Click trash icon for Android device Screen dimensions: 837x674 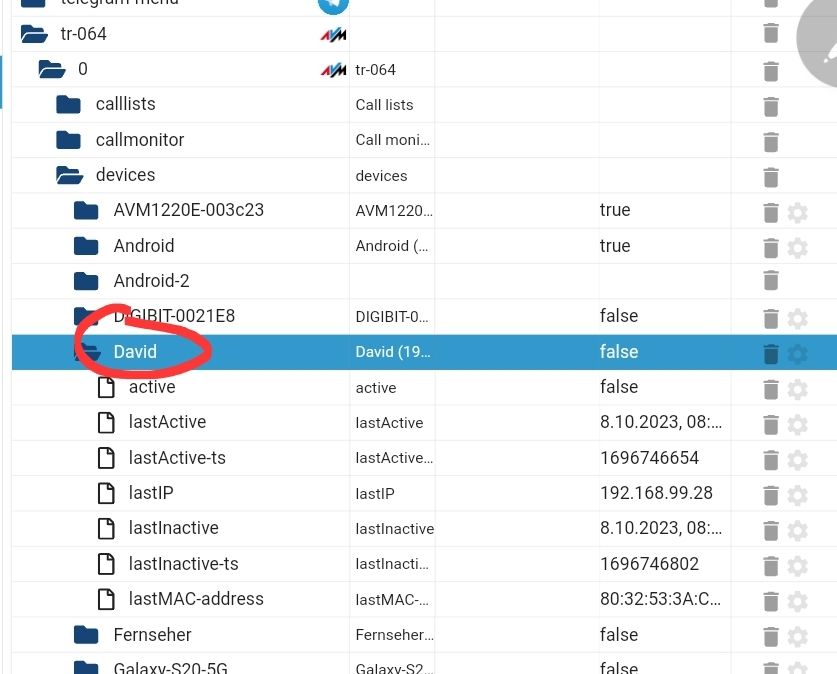point(771,248)
